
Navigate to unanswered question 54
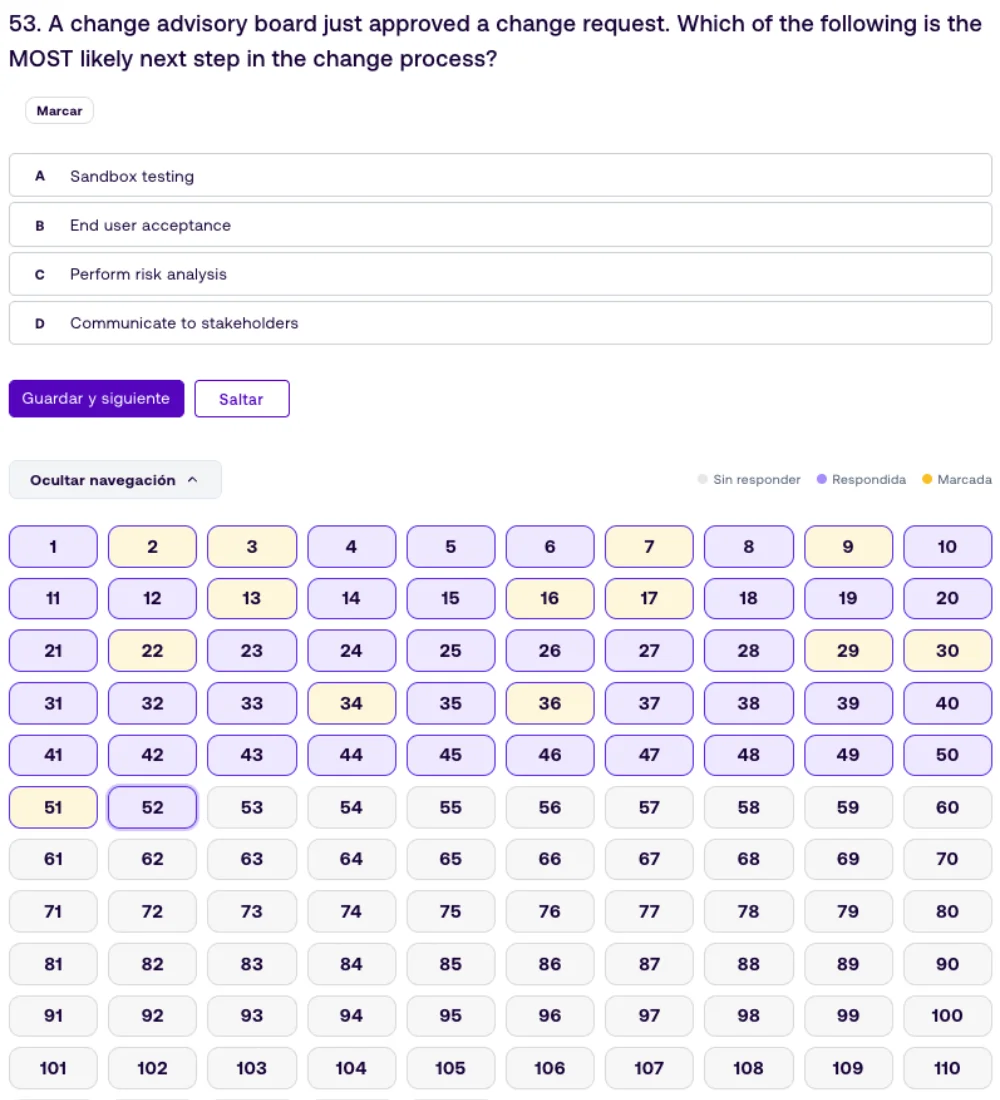pos(351,807)
